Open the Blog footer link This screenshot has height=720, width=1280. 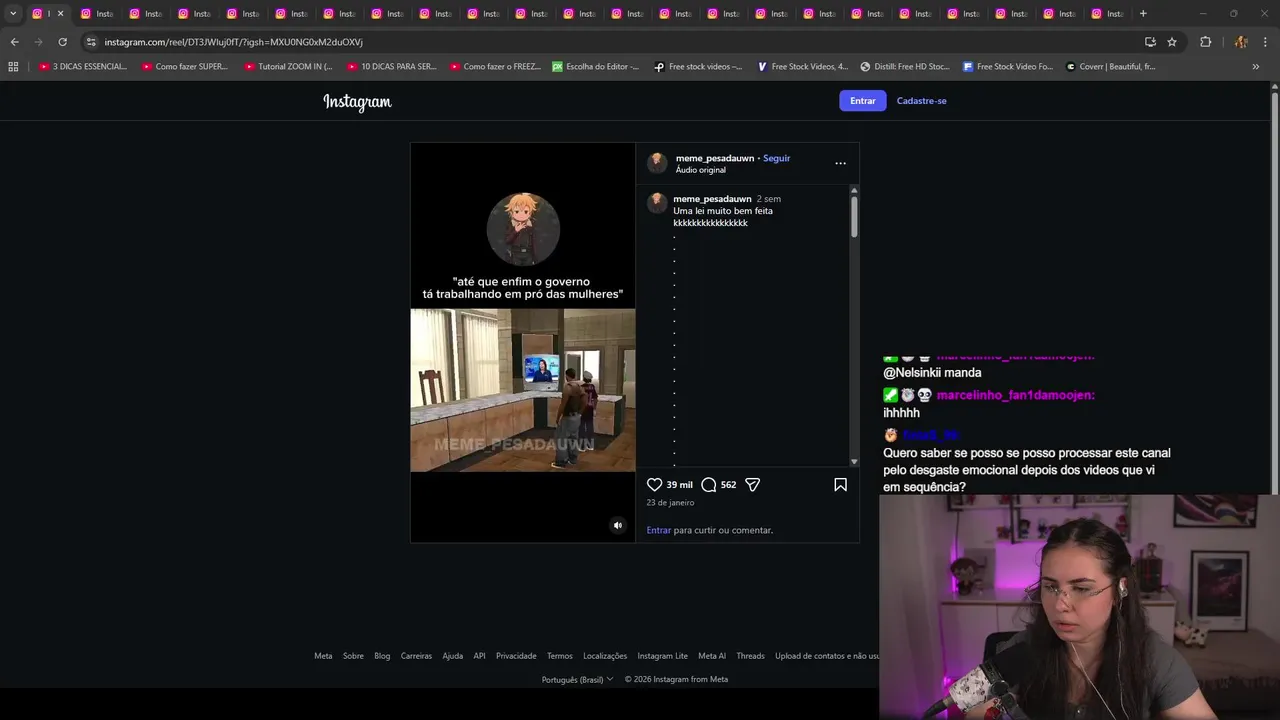pyautogui.click(x=382, y=656)
